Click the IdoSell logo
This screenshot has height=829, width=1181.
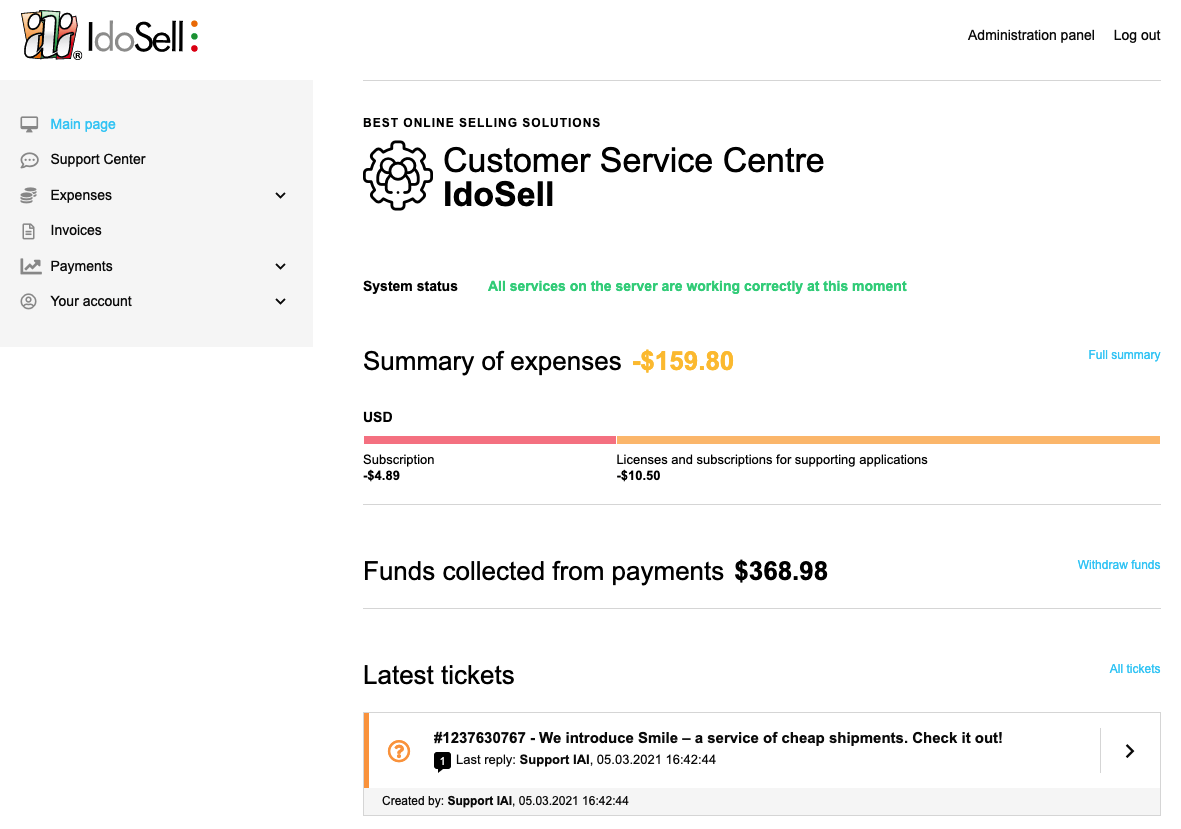tap(109, 35)
